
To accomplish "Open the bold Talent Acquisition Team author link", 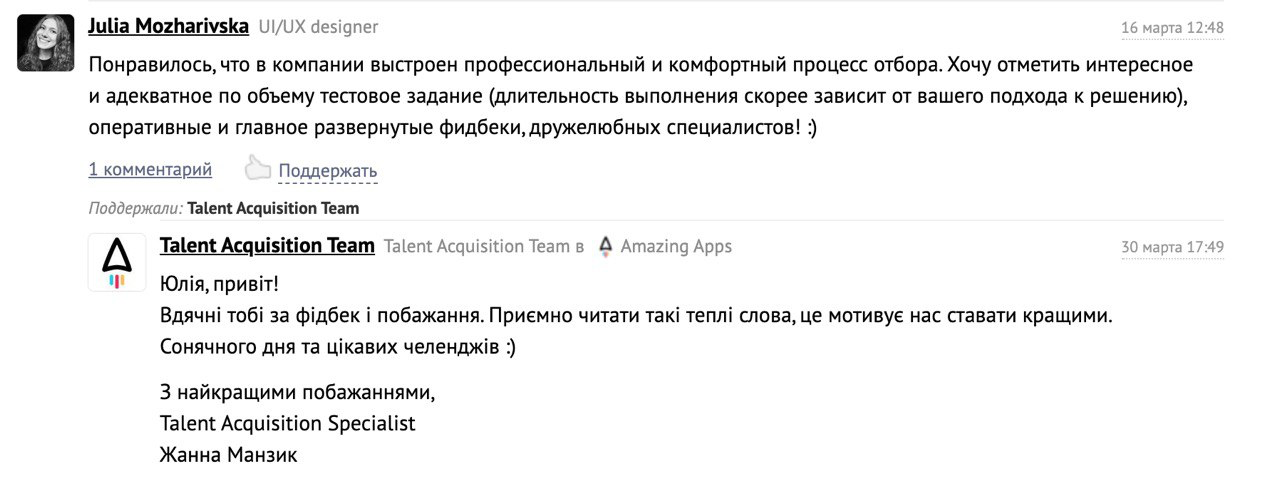I will [x=267, y=246].
